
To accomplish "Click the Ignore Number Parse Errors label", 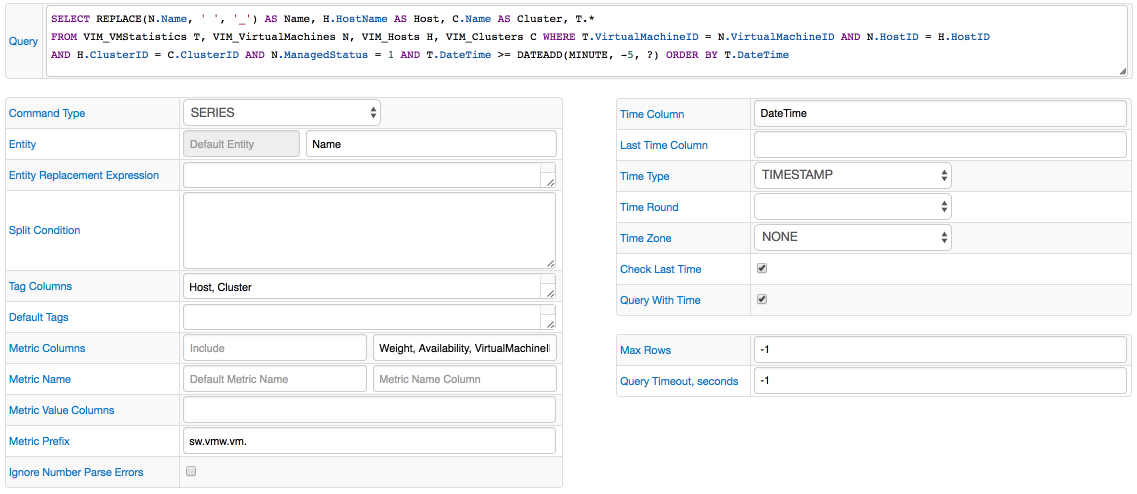I will 76,472.
